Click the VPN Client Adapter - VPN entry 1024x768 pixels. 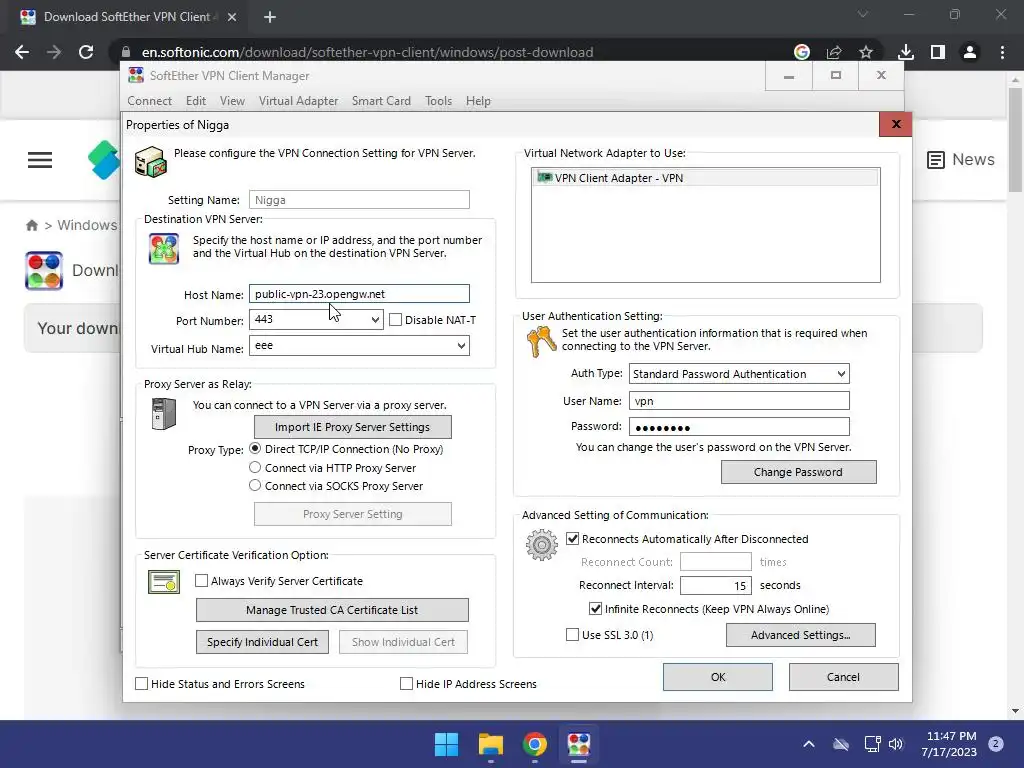click(705, 178)
